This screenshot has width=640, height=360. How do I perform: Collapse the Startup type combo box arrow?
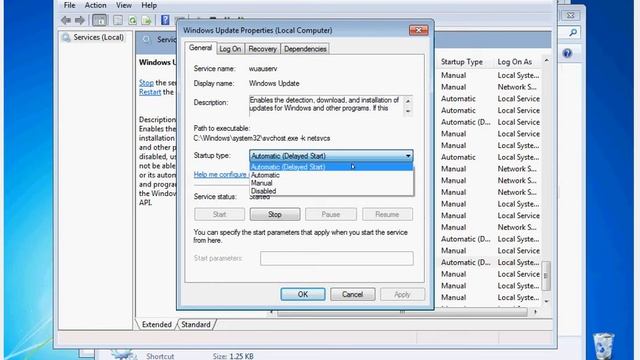pos(408,156)
